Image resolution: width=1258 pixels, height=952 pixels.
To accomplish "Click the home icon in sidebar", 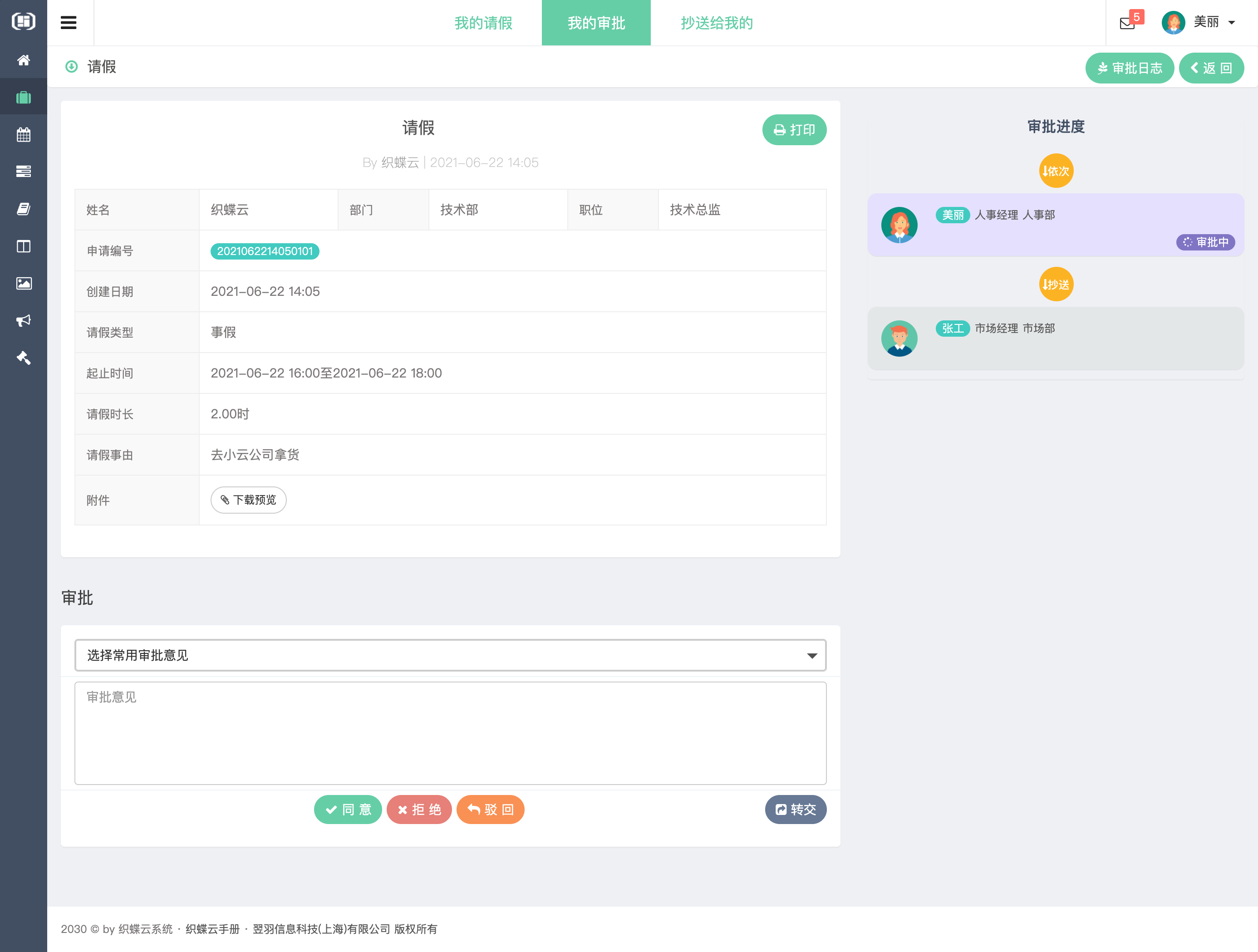I will tap(23, 60).
